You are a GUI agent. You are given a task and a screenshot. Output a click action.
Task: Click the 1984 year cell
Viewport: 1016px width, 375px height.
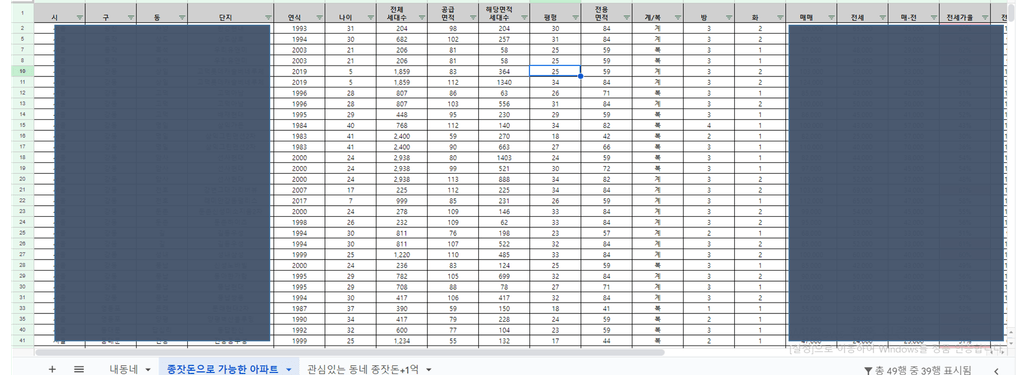[x=299, y=125]
